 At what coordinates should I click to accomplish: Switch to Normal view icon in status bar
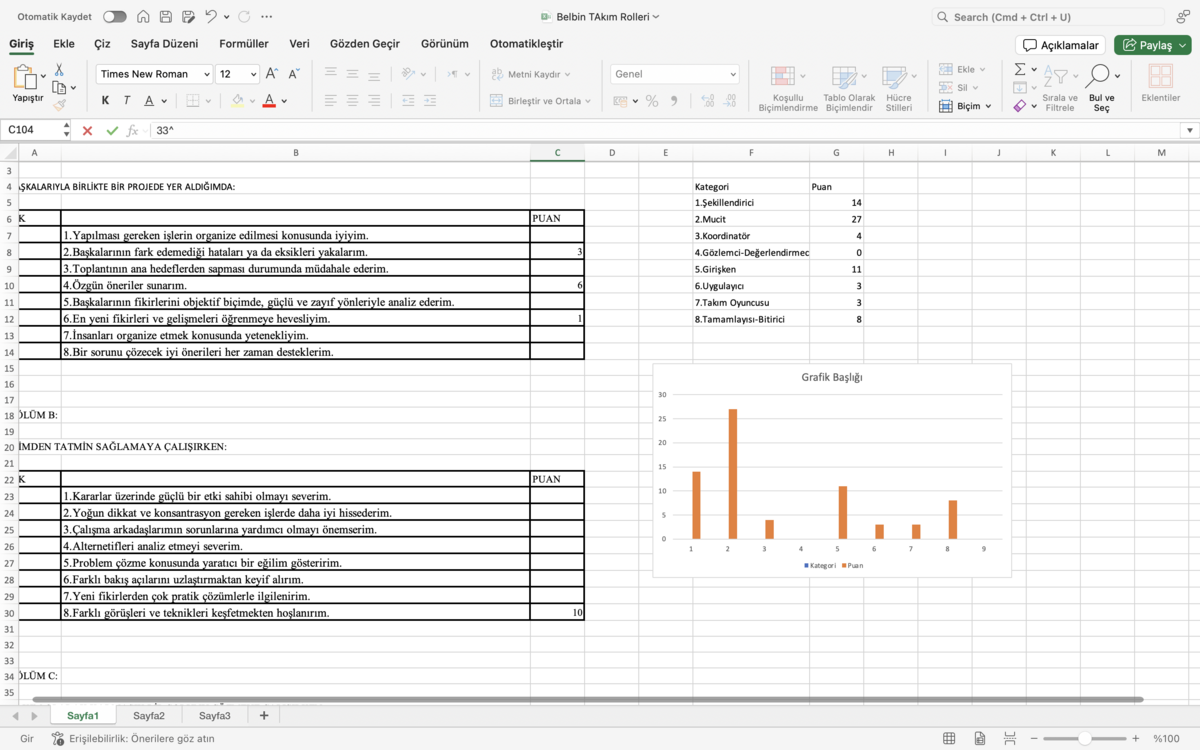coord(949,738)
